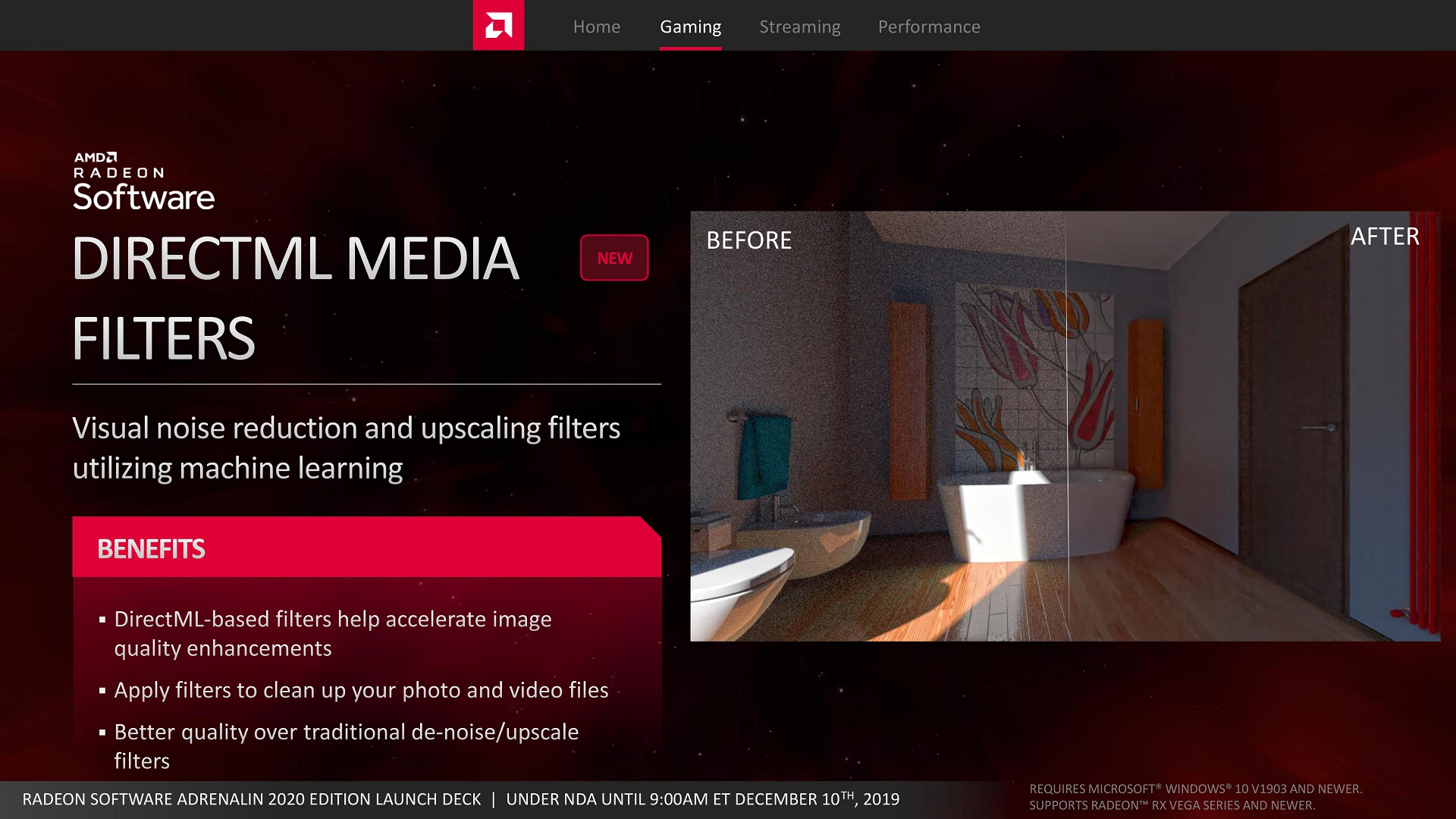Switch to the Streaming tab
This screenshot has width=1456, height=819.
(x=799, y=27)
